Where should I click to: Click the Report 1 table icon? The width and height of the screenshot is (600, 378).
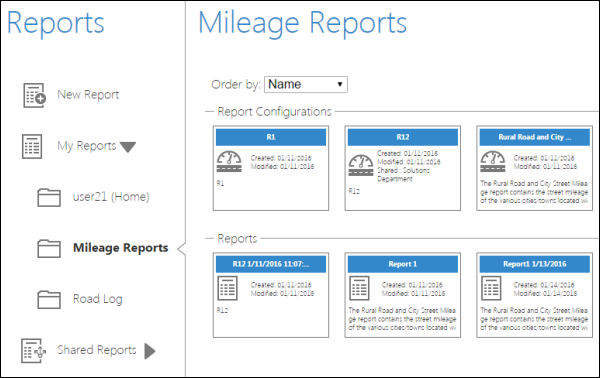[359, 288]
